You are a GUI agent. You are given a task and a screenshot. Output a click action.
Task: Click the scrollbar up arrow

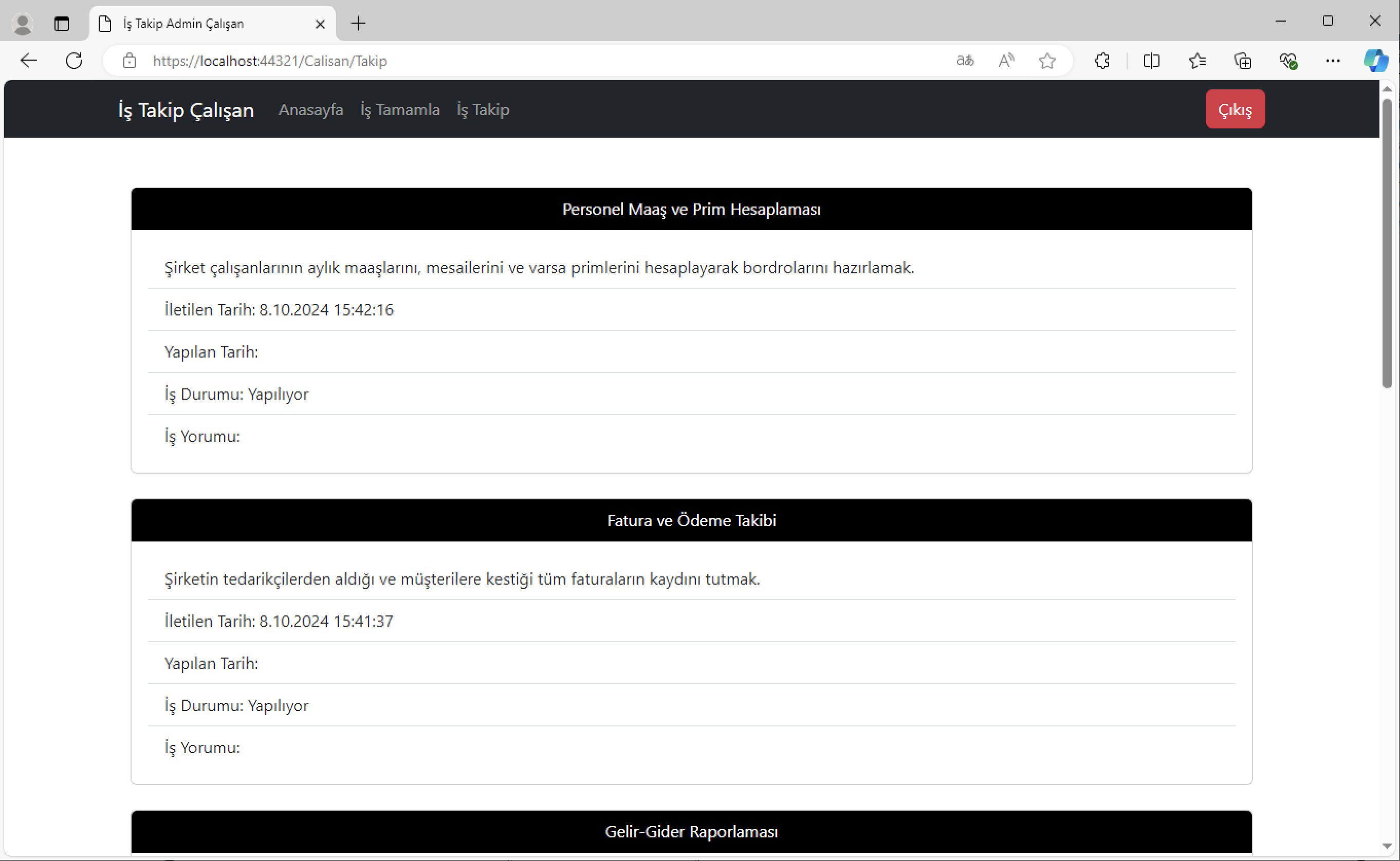[1387, 89]
